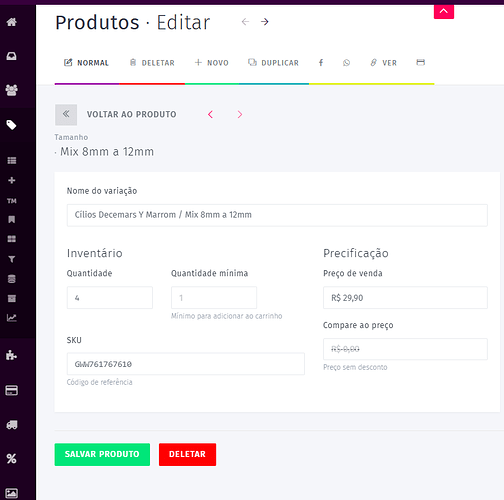Viewport: 504px width, 500px height.
Task: Go to previous variation with pink chevron
Action: (x=210, y=115)
